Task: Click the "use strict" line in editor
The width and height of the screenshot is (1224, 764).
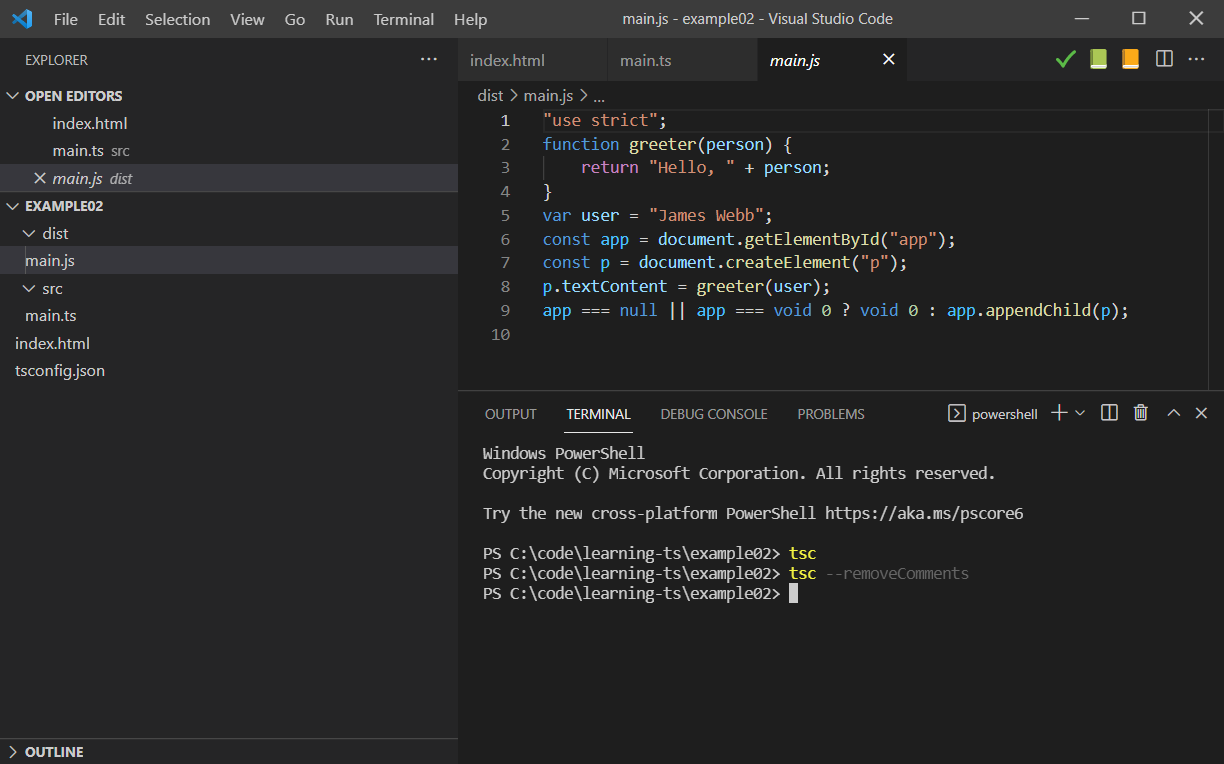Action: tap(604, 120)
